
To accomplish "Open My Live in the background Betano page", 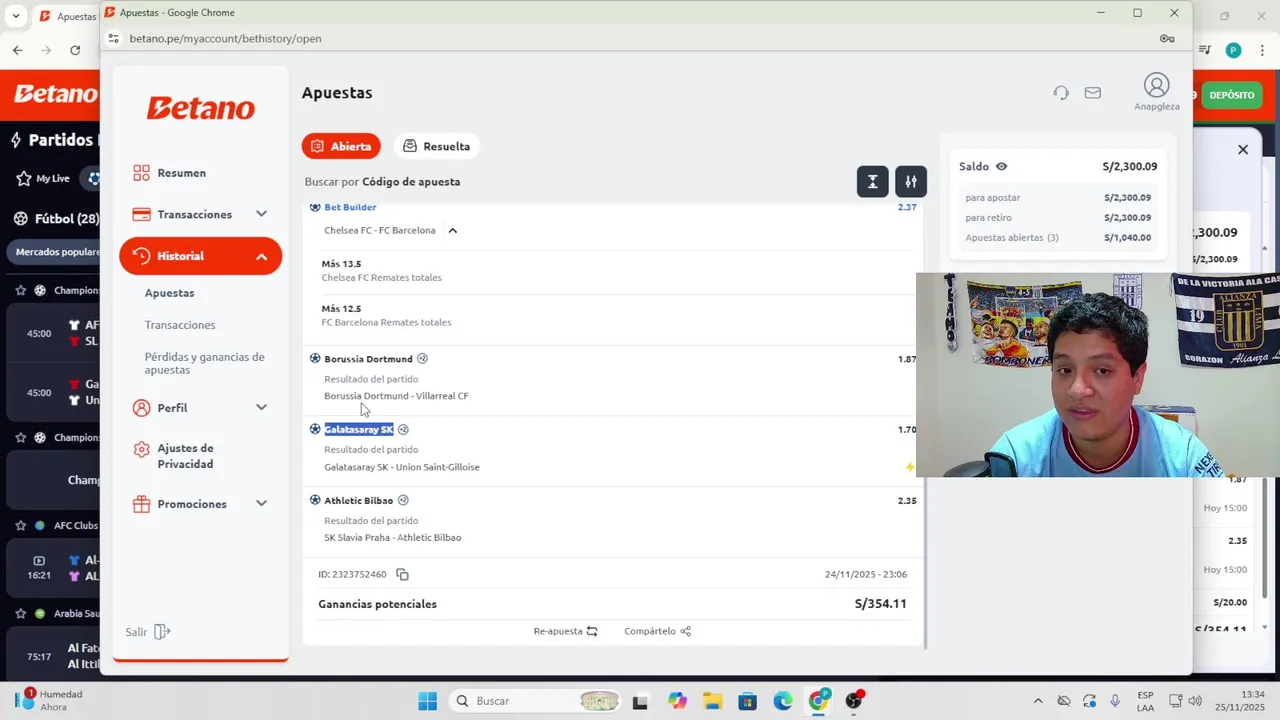I will point(43,178).
